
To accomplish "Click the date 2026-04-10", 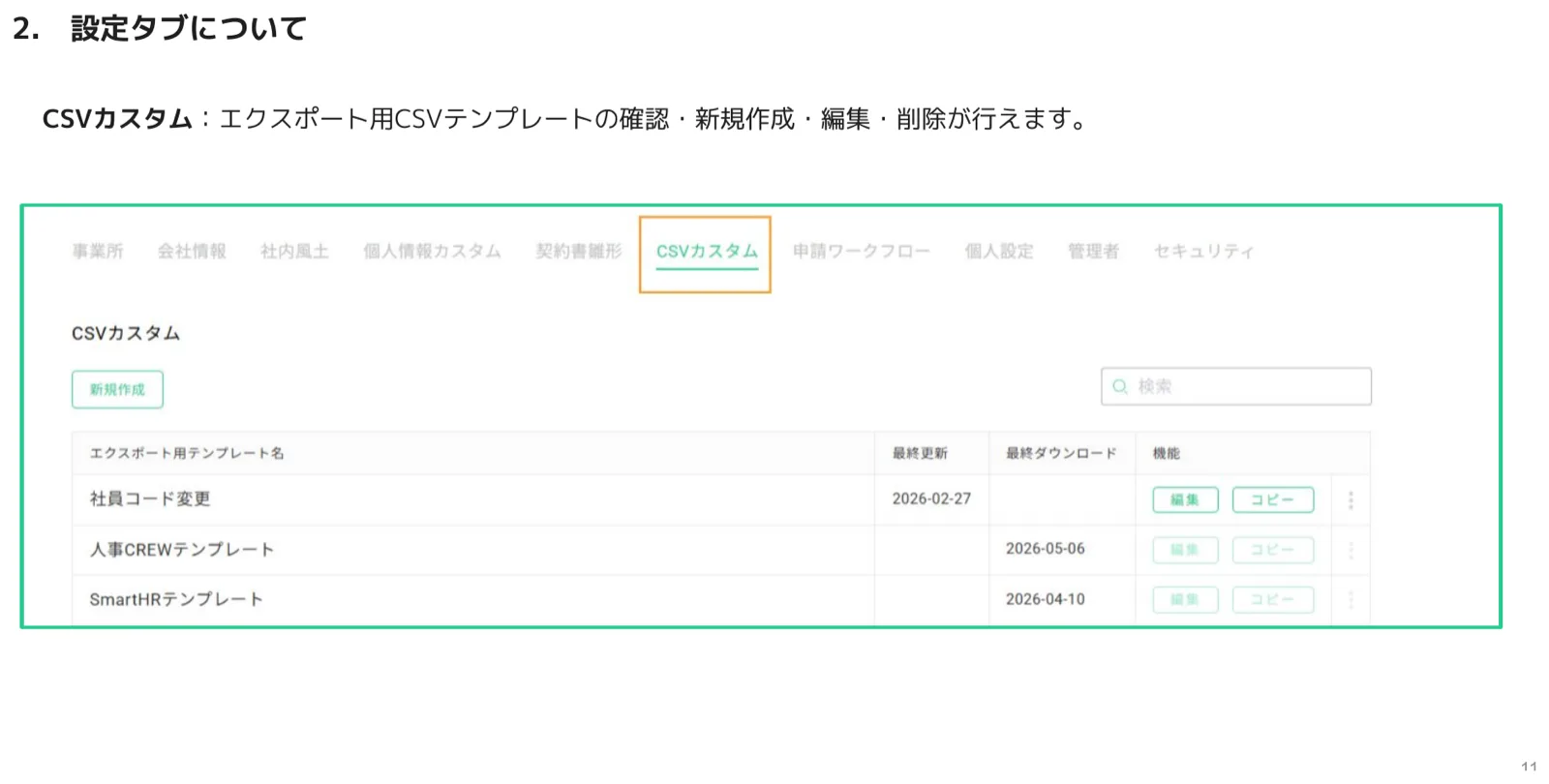I will (1046, 599).
